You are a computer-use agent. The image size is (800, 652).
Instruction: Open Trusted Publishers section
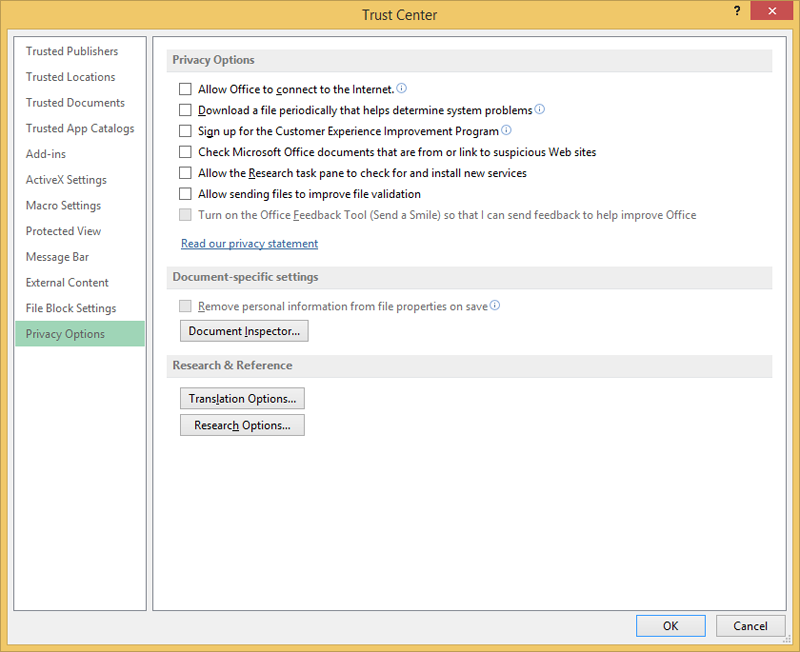coord(80,51)
